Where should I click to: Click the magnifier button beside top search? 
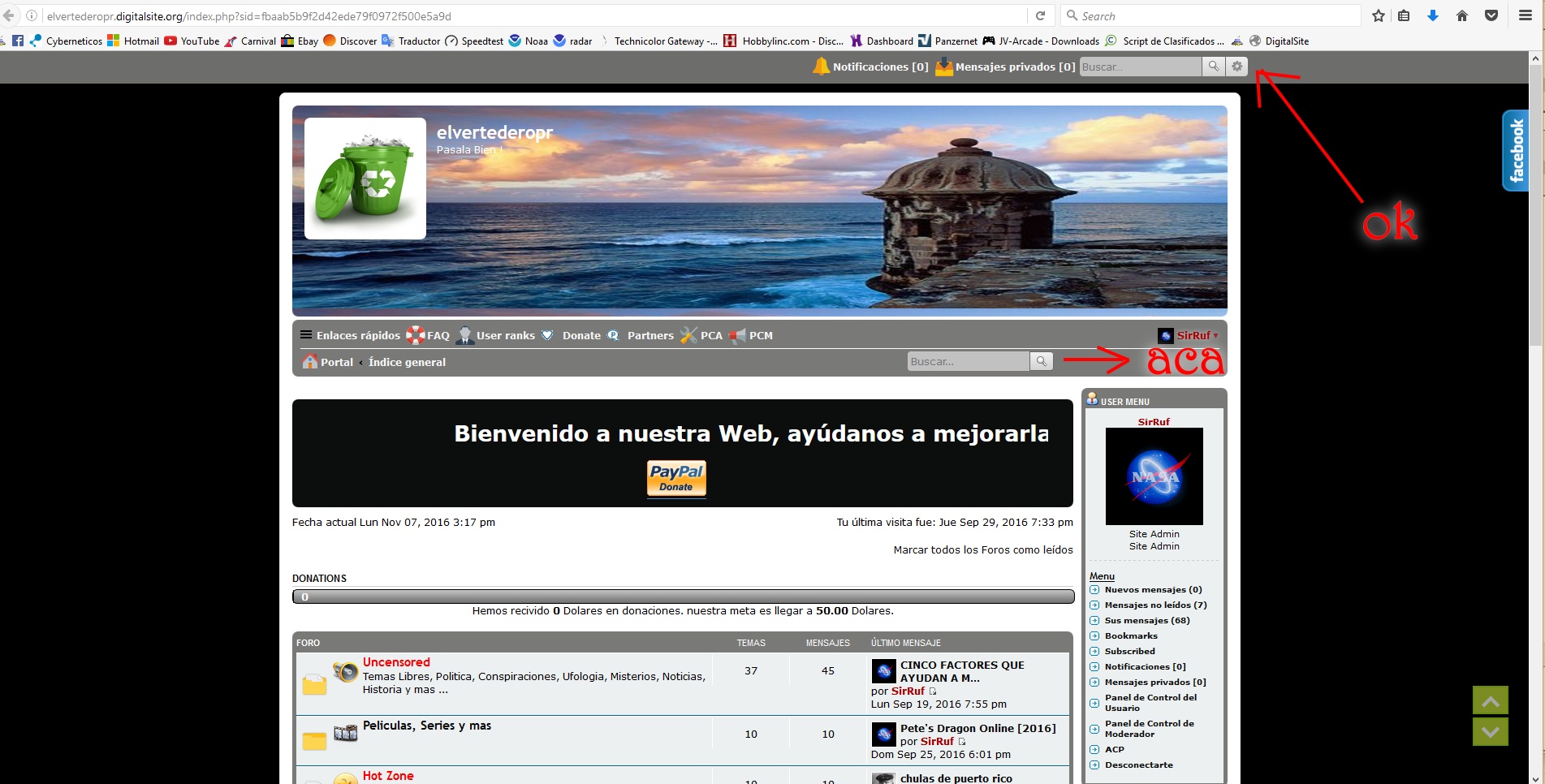click(x=1213, y=67)
